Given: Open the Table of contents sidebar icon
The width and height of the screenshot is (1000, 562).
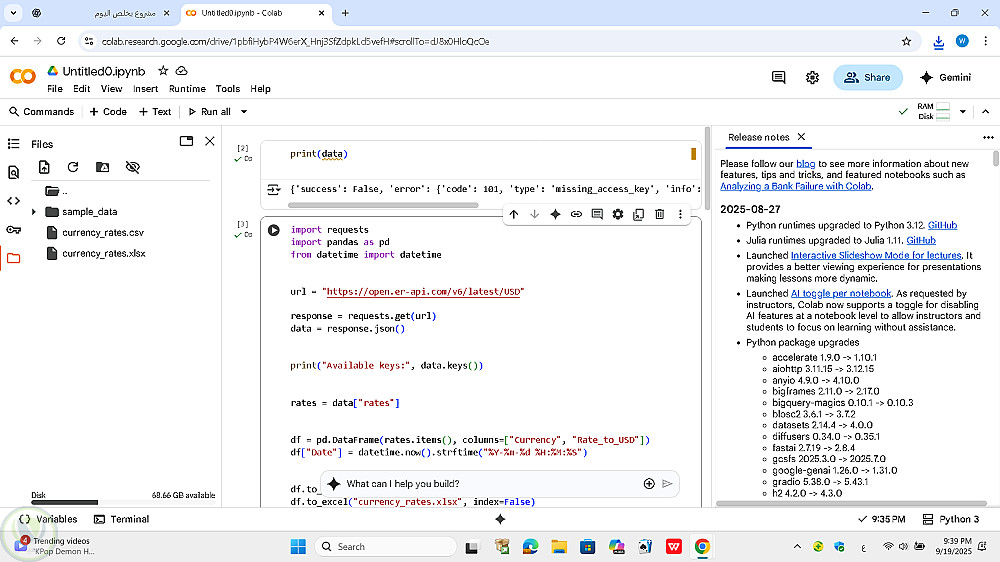Looking at the screenshot, I should (13, 143).
